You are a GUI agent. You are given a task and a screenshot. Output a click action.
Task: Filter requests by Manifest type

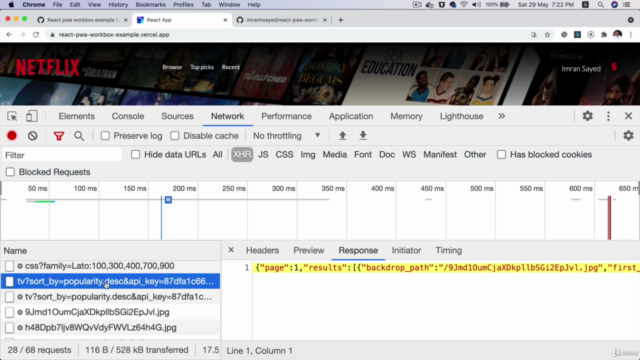pyautogui.click(x=440, y=155)
